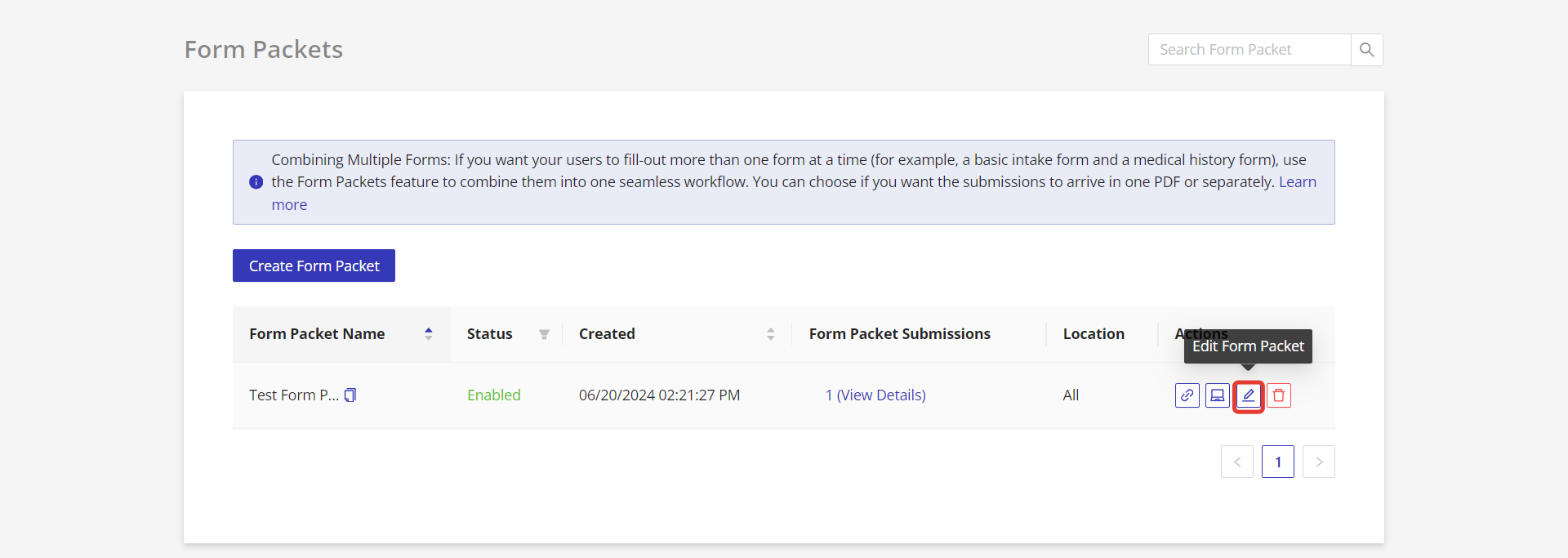
Task: Click the blue info icon in banner
Action: (256, 182)
